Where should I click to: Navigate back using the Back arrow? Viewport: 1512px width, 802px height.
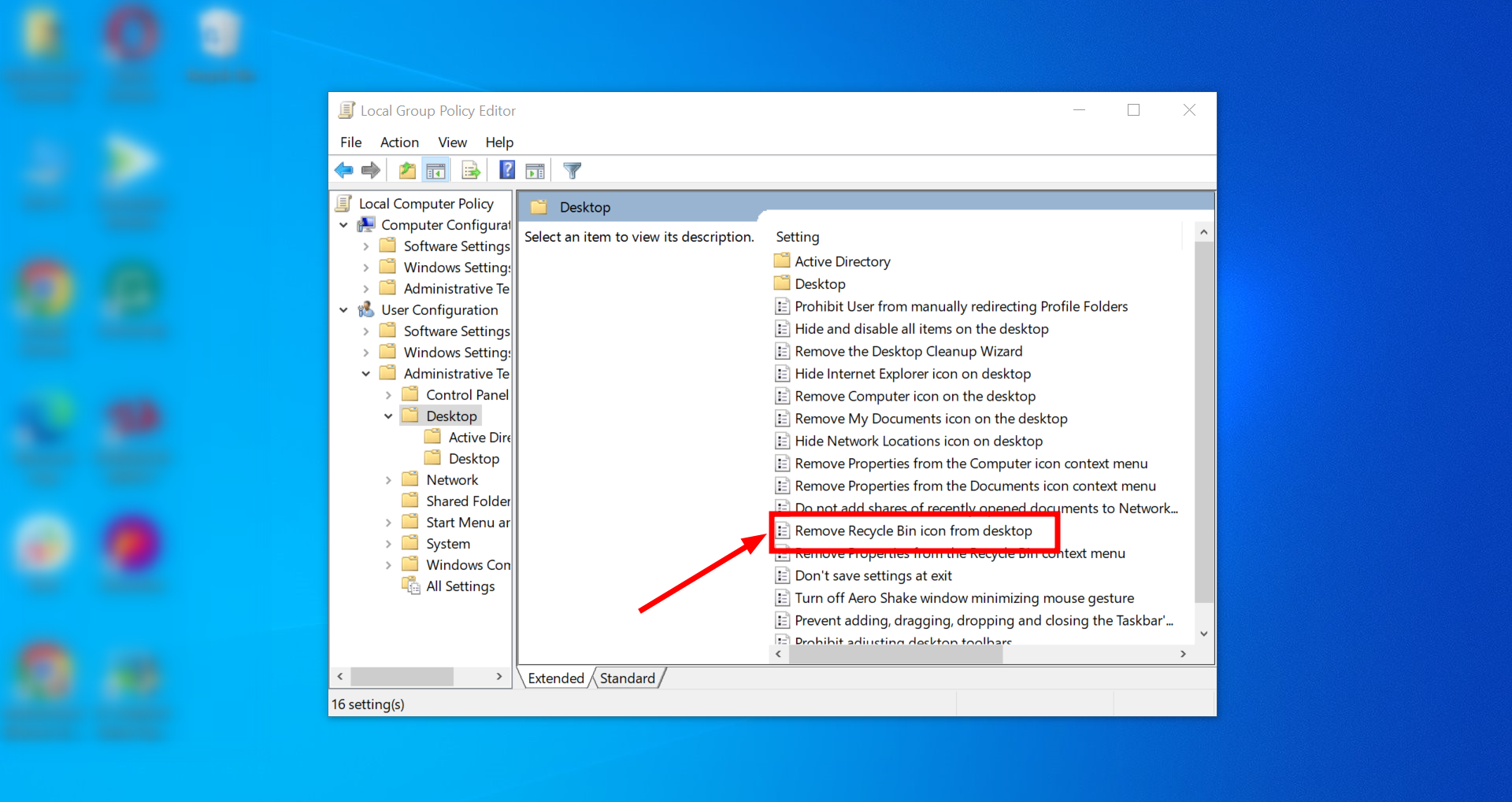tap(343, 169)
